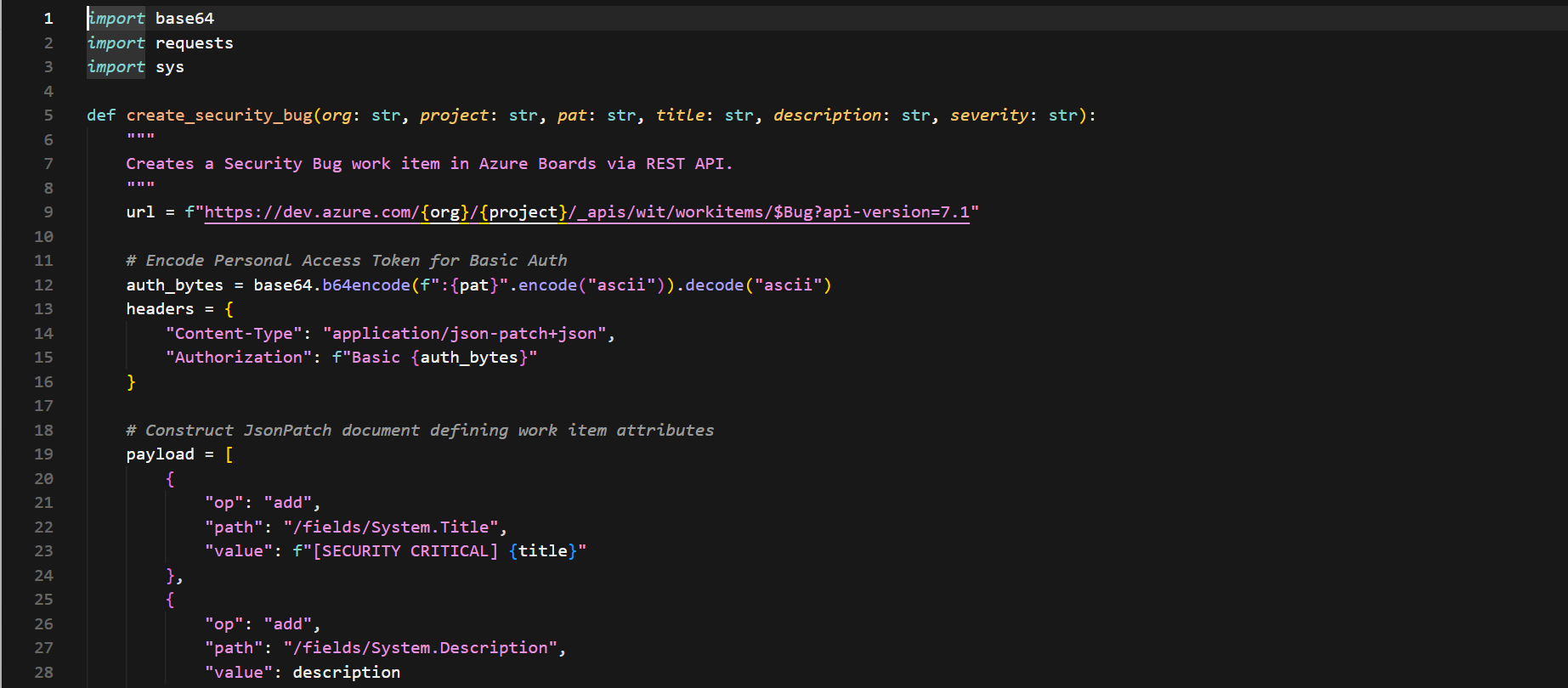Click the '[SECURITY CRITICAL]' text on line 23
1568x688 pixels.
click(405, 551)
